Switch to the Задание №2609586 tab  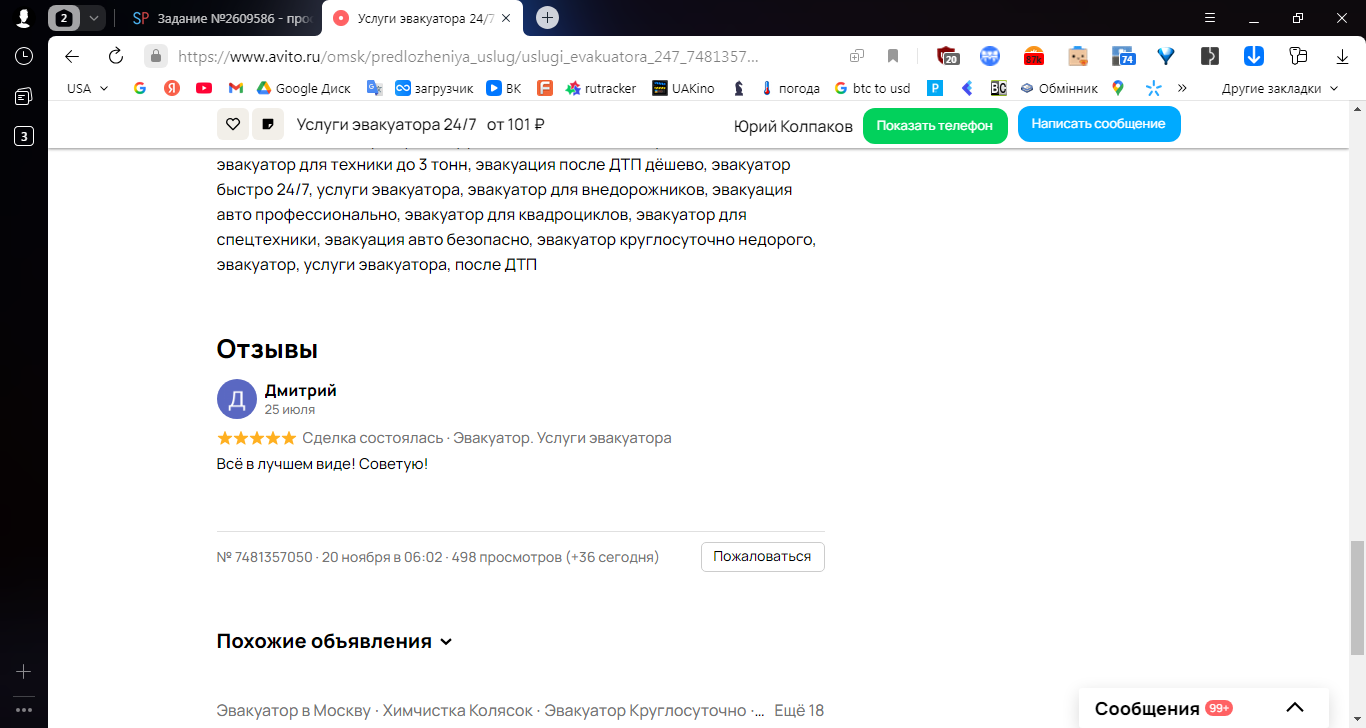coord(224,18)
